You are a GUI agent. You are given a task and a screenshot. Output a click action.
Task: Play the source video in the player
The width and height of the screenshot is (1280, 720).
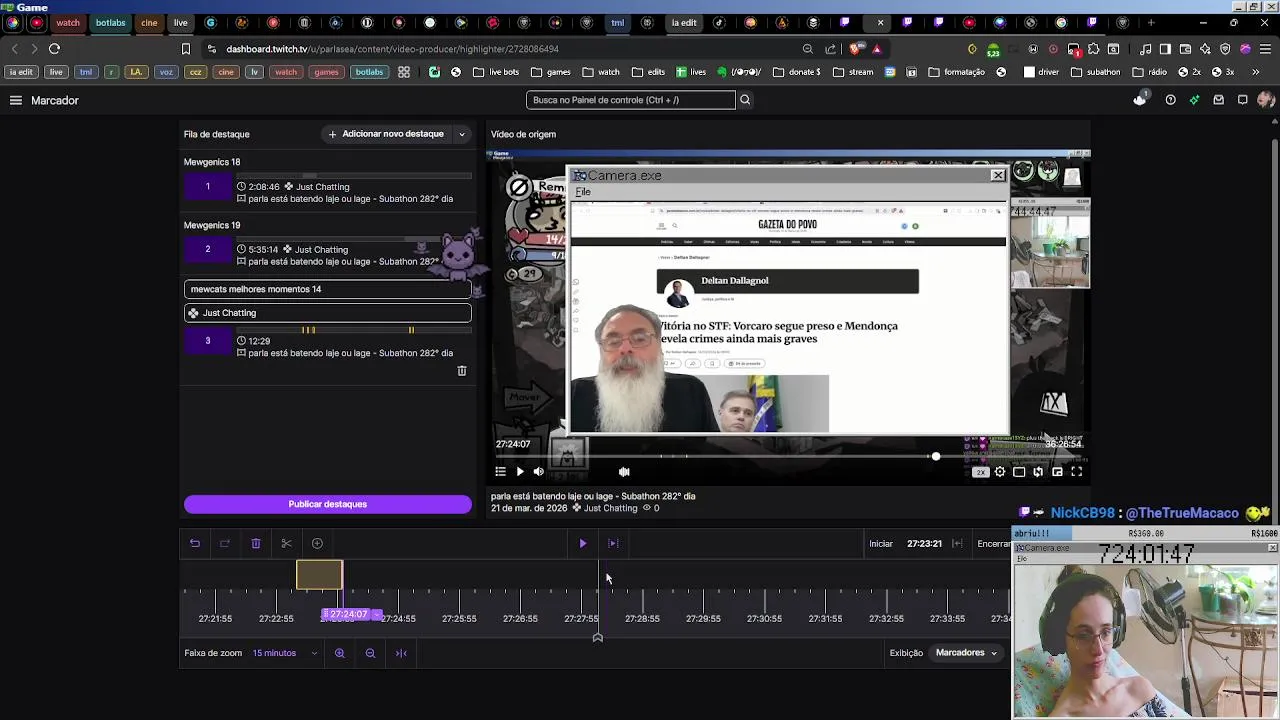[519, 472]
